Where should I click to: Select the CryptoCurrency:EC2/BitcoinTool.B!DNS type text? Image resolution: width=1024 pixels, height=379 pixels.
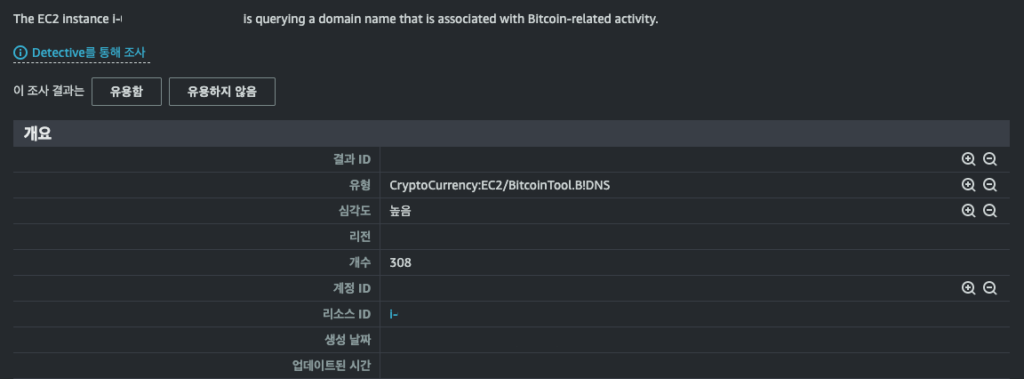(500, 186)
